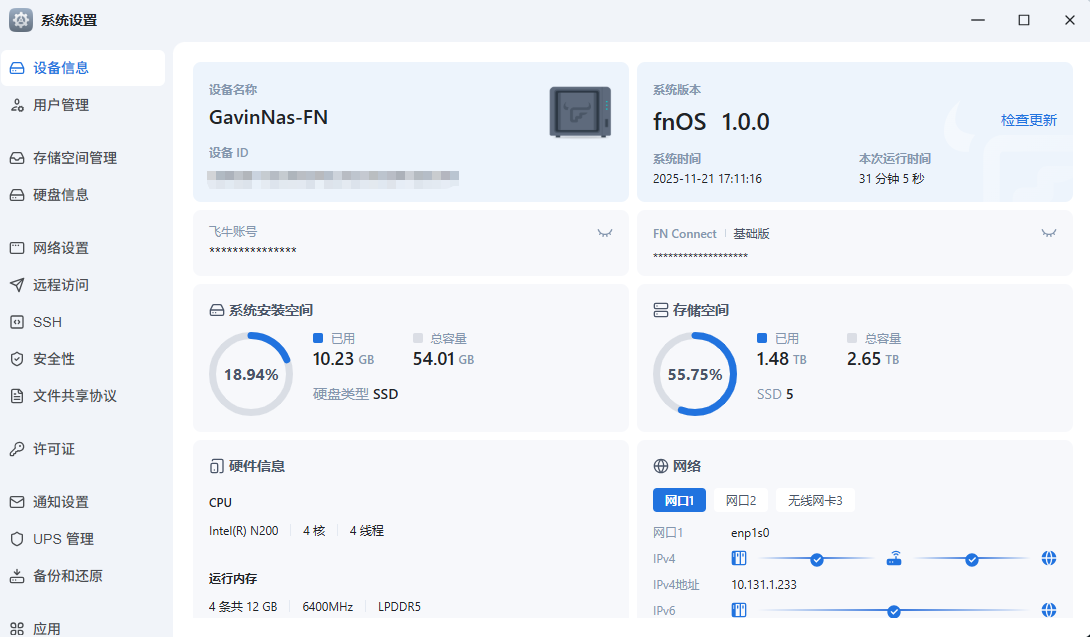Click the 设备信息 drive icon in sidebar
Image resolution: width=1090 pixels, height=637 pixels.
(17, 68)
